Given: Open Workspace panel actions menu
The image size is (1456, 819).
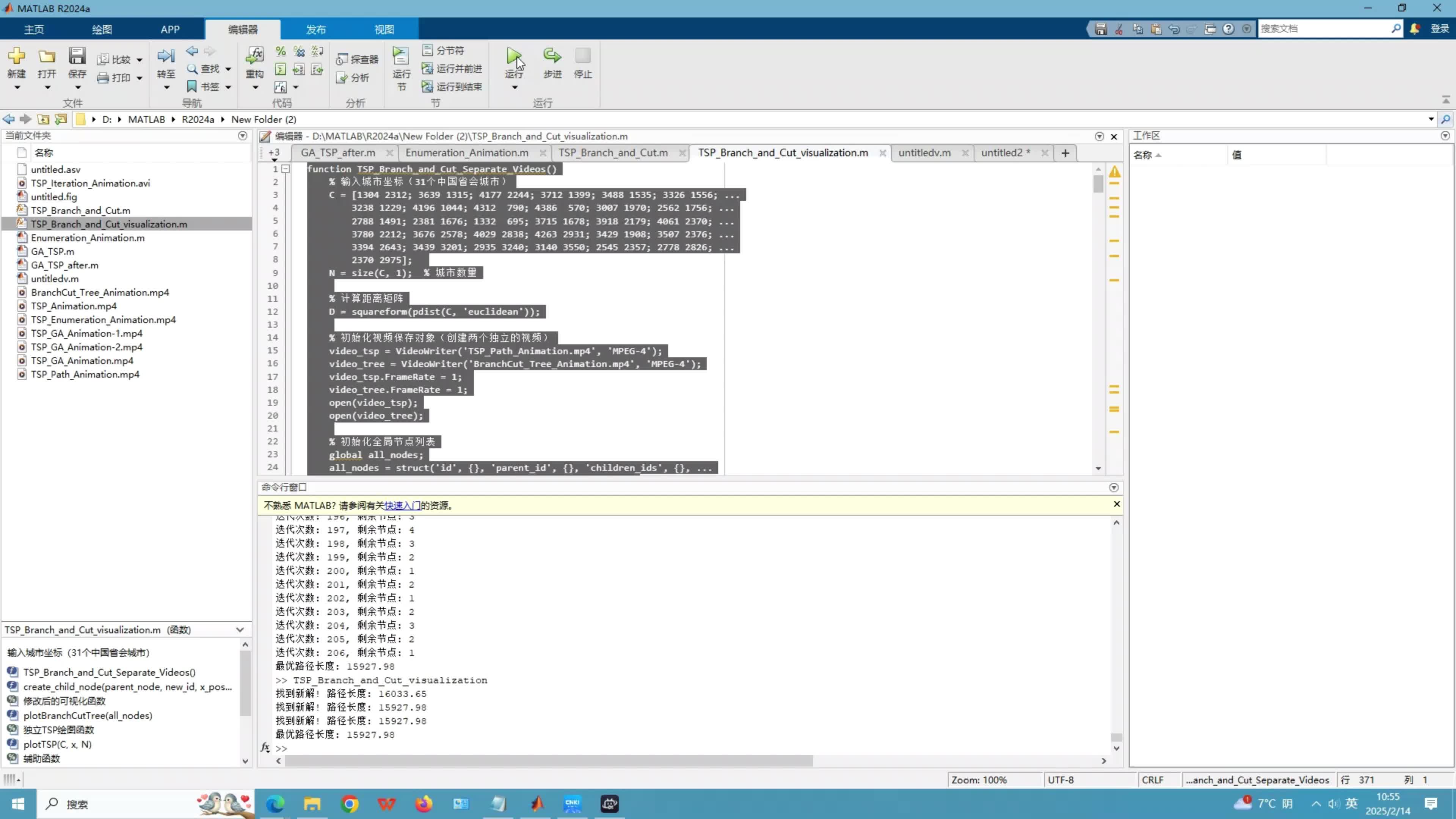Looking at the screenshot, I should coord(1445,136).
